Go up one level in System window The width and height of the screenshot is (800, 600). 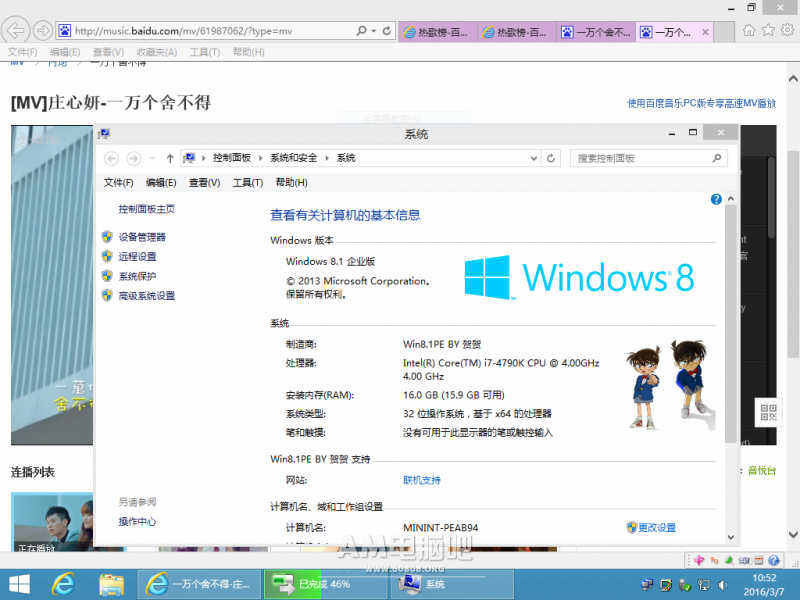click(170, 159)
